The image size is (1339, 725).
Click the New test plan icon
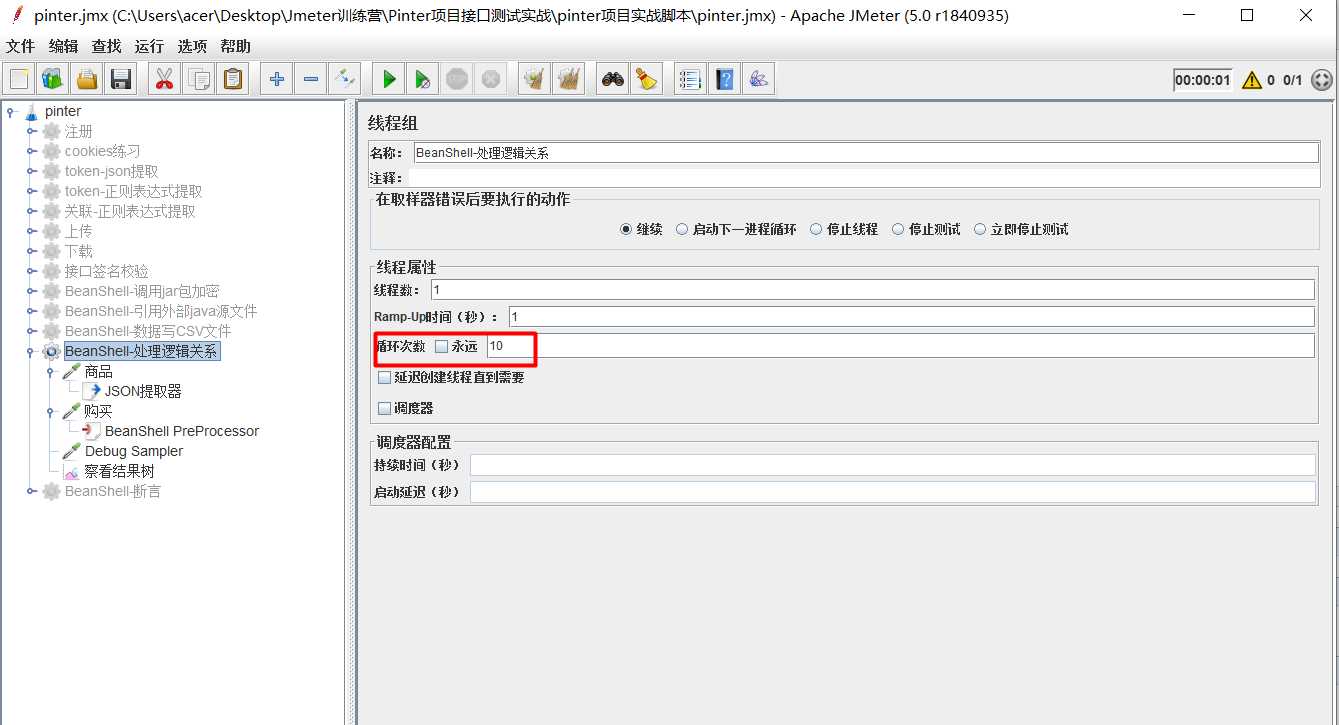(x=19, y=79)
